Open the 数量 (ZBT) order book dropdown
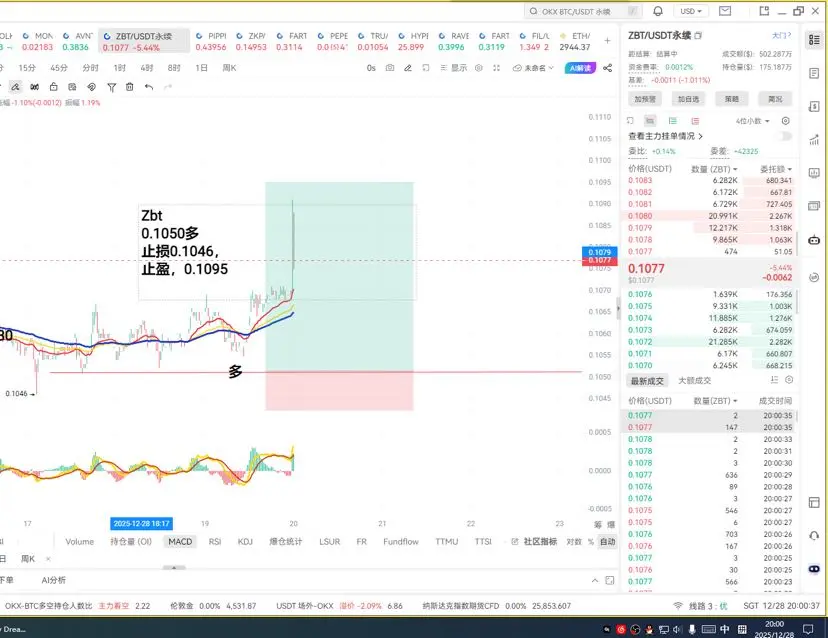828x638 pixels. (714, 169)
